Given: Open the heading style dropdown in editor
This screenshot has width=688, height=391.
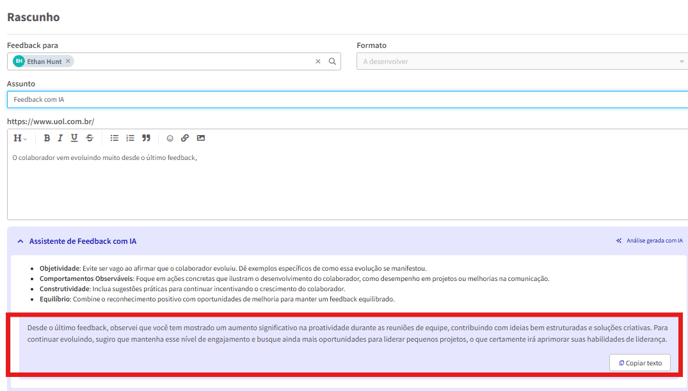Looking at the screenshot, I should point(20,138).
